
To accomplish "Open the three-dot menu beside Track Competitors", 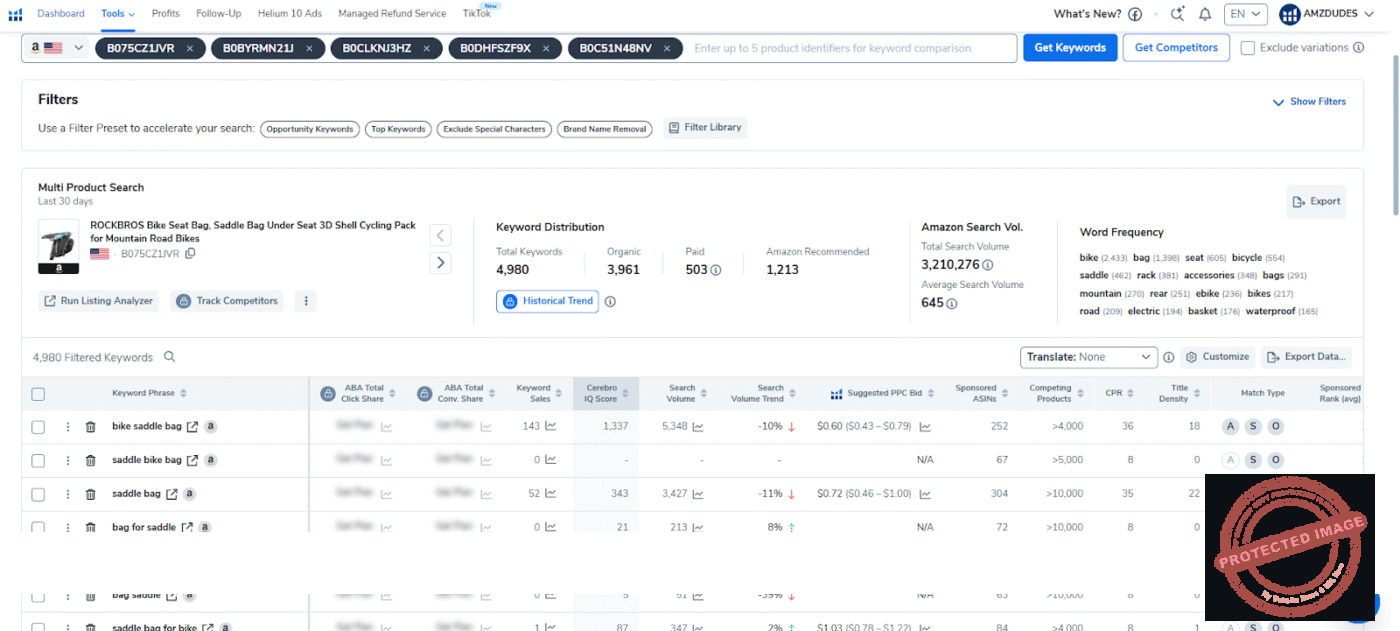I will click(x=305, y=301).
